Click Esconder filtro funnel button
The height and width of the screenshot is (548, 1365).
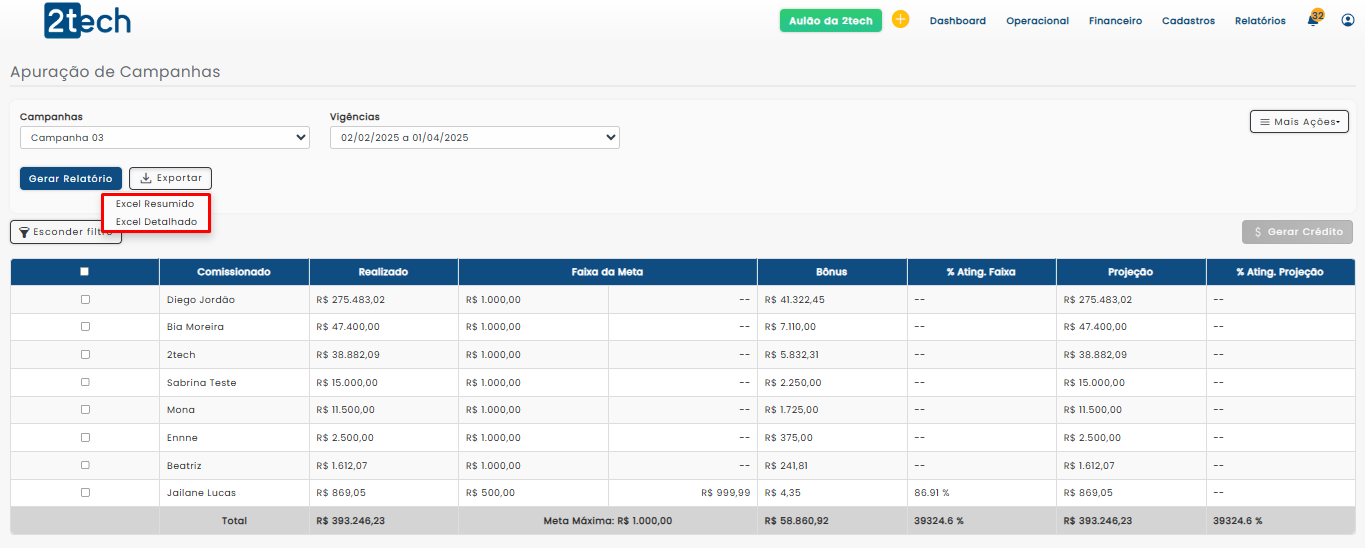pos(65,232)
